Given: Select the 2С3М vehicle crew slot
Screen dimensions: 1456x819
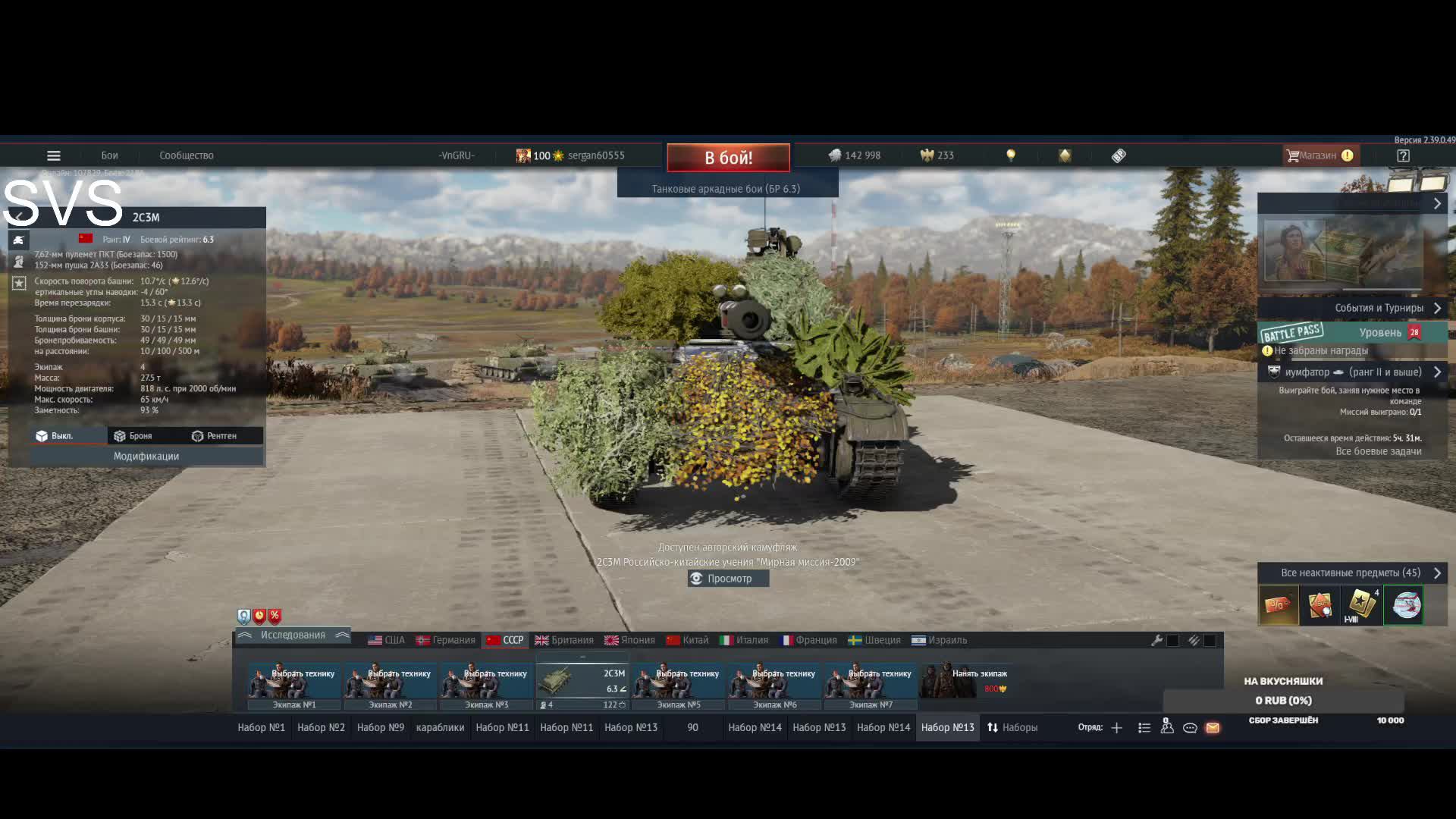Looking at the screenshot, I should (x=582, y=682).
